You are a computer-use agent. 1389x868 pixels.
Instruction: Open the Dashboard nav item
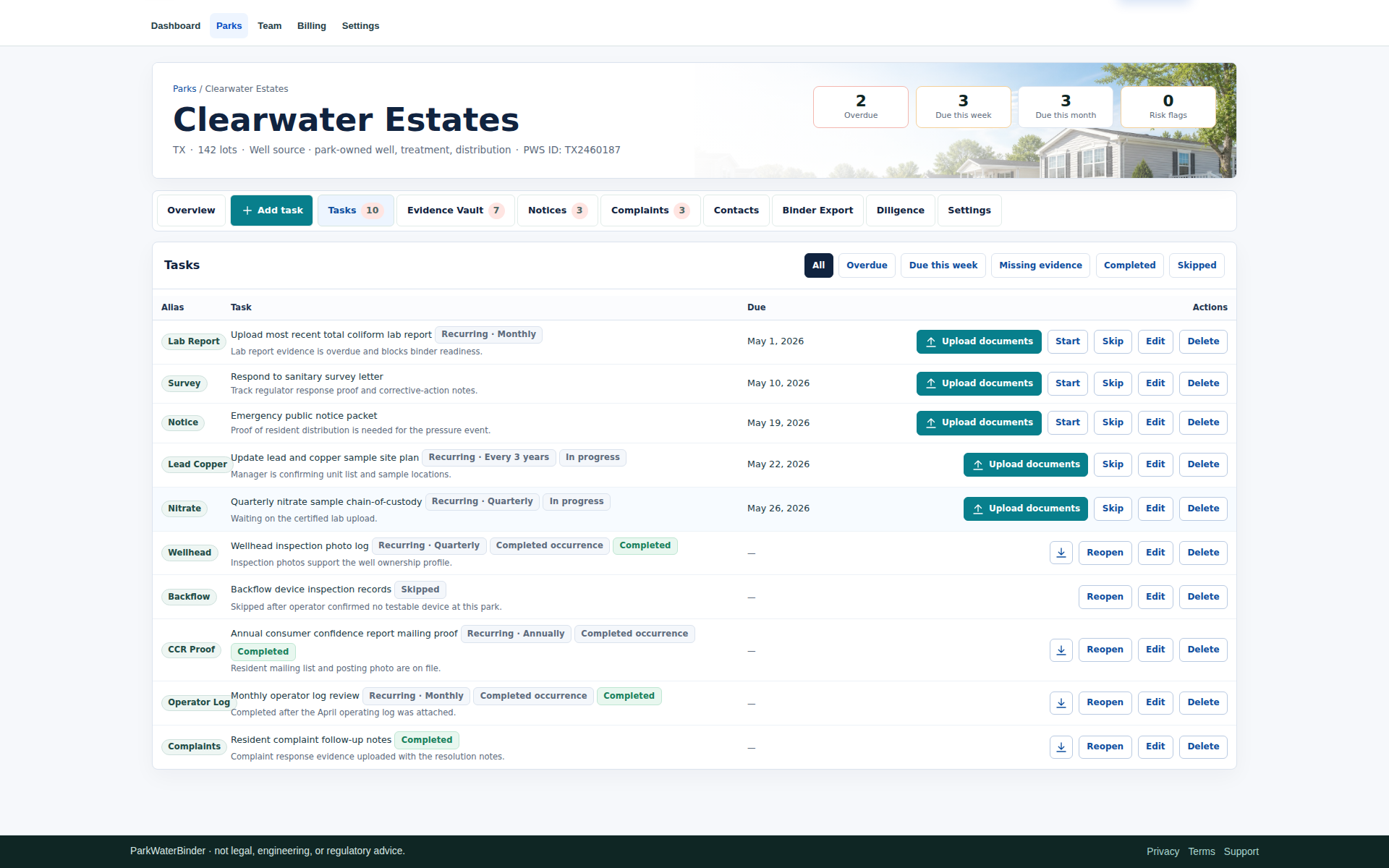coord(176,26)
